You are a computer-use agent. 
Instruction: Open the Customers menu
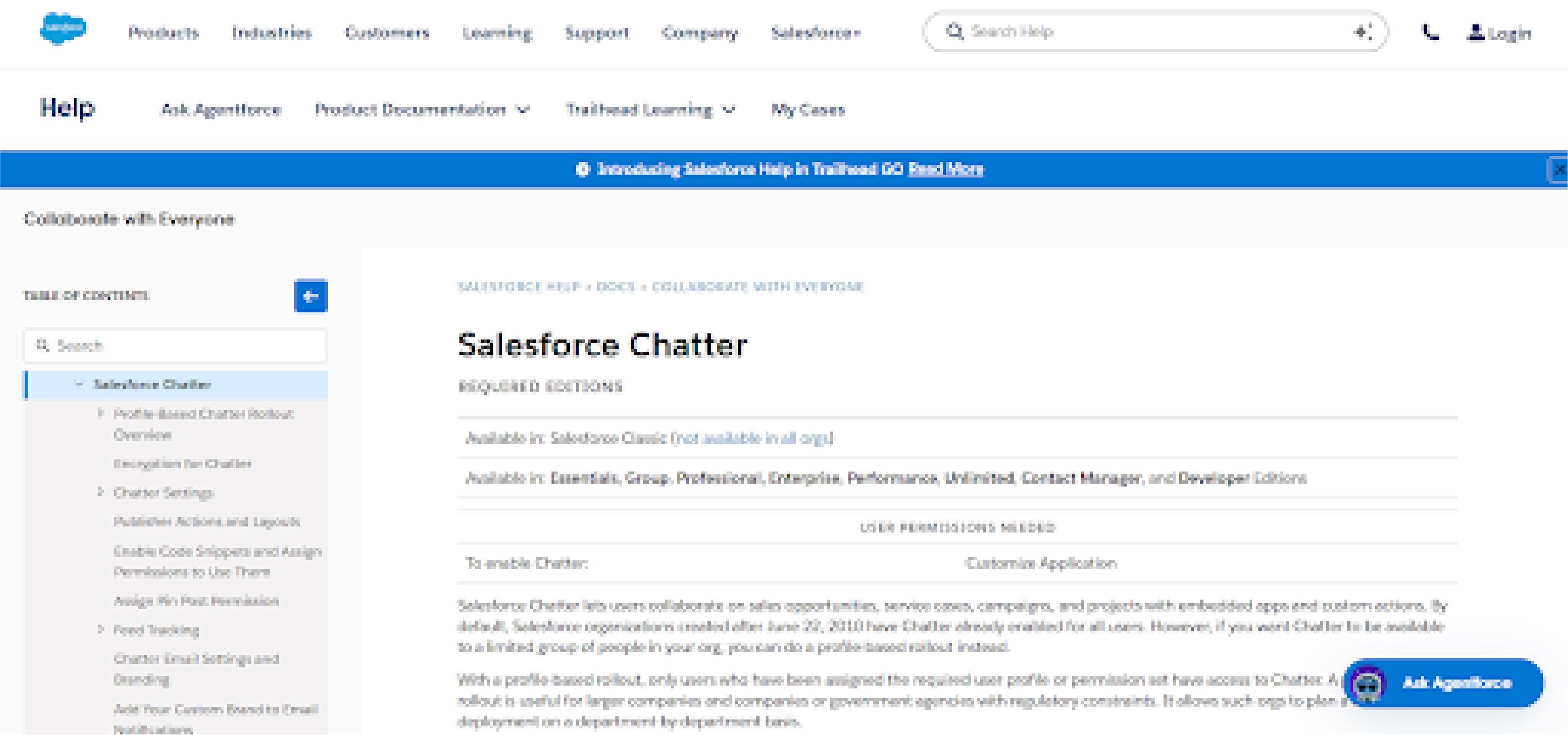point(387,32)
